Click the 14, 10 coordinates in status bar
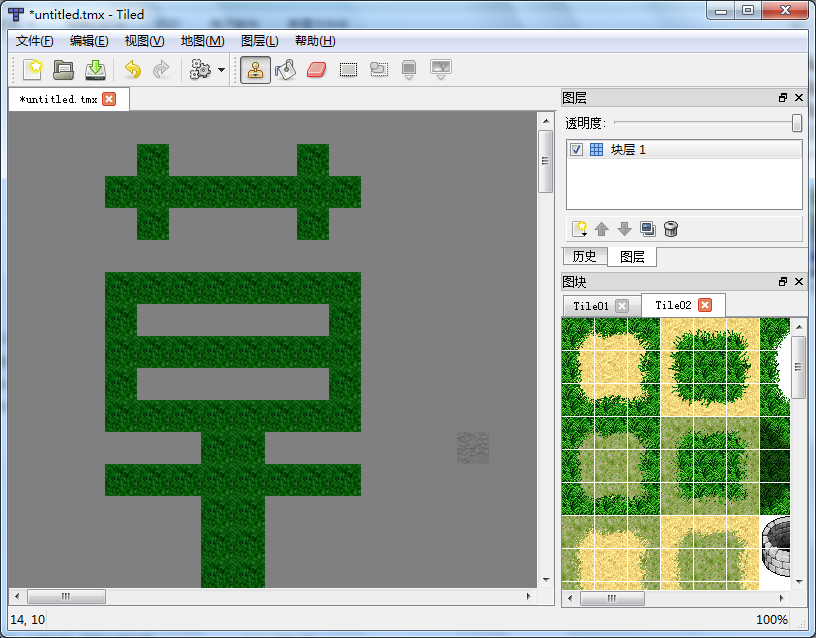 click(28, 620)
